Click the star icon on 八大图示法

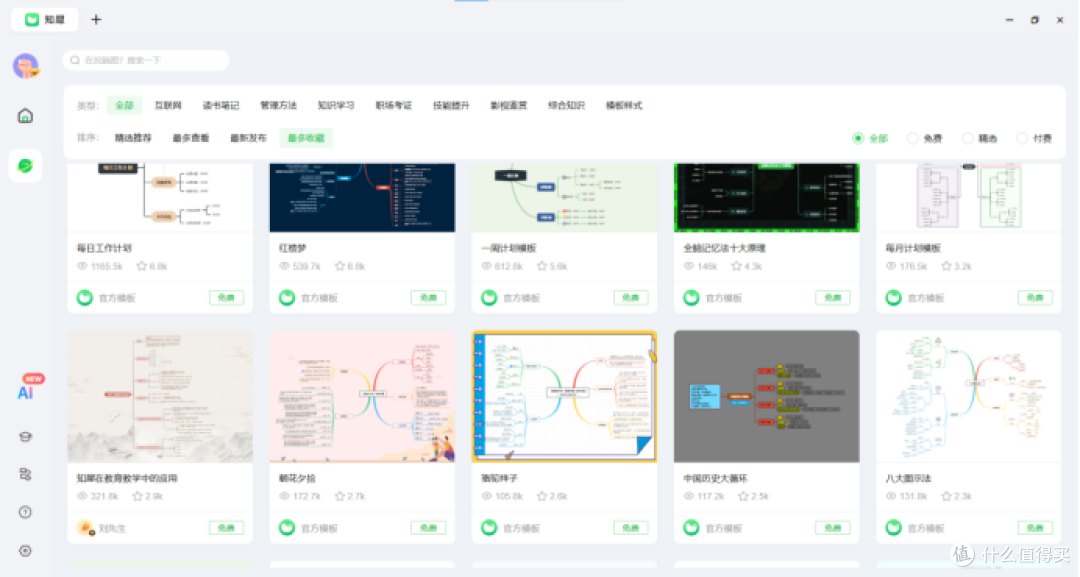946,496
